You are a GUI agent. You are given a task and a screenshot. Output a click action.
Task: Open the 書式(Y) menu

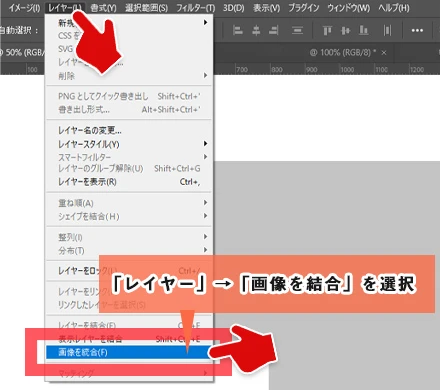tap(103, 8)
